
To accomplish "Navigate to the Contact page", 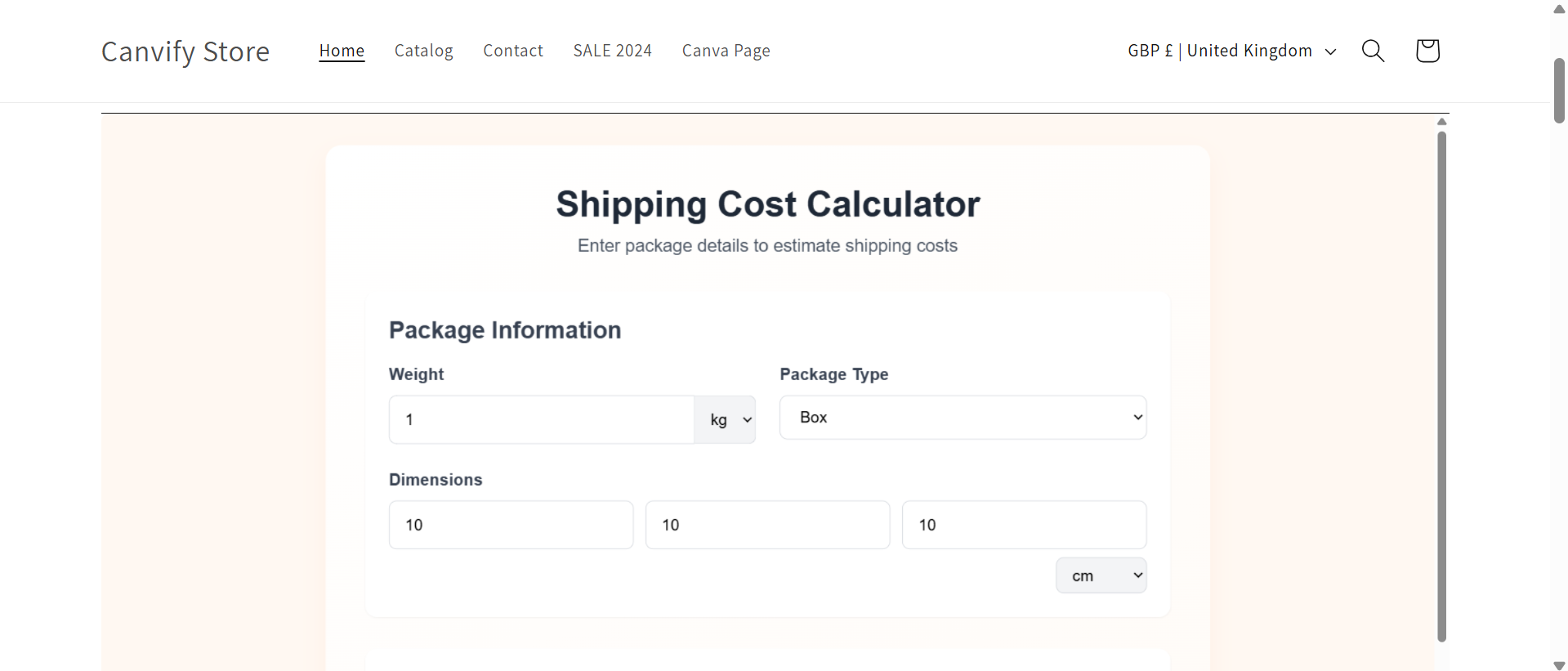I will click(x=513, y=51).
